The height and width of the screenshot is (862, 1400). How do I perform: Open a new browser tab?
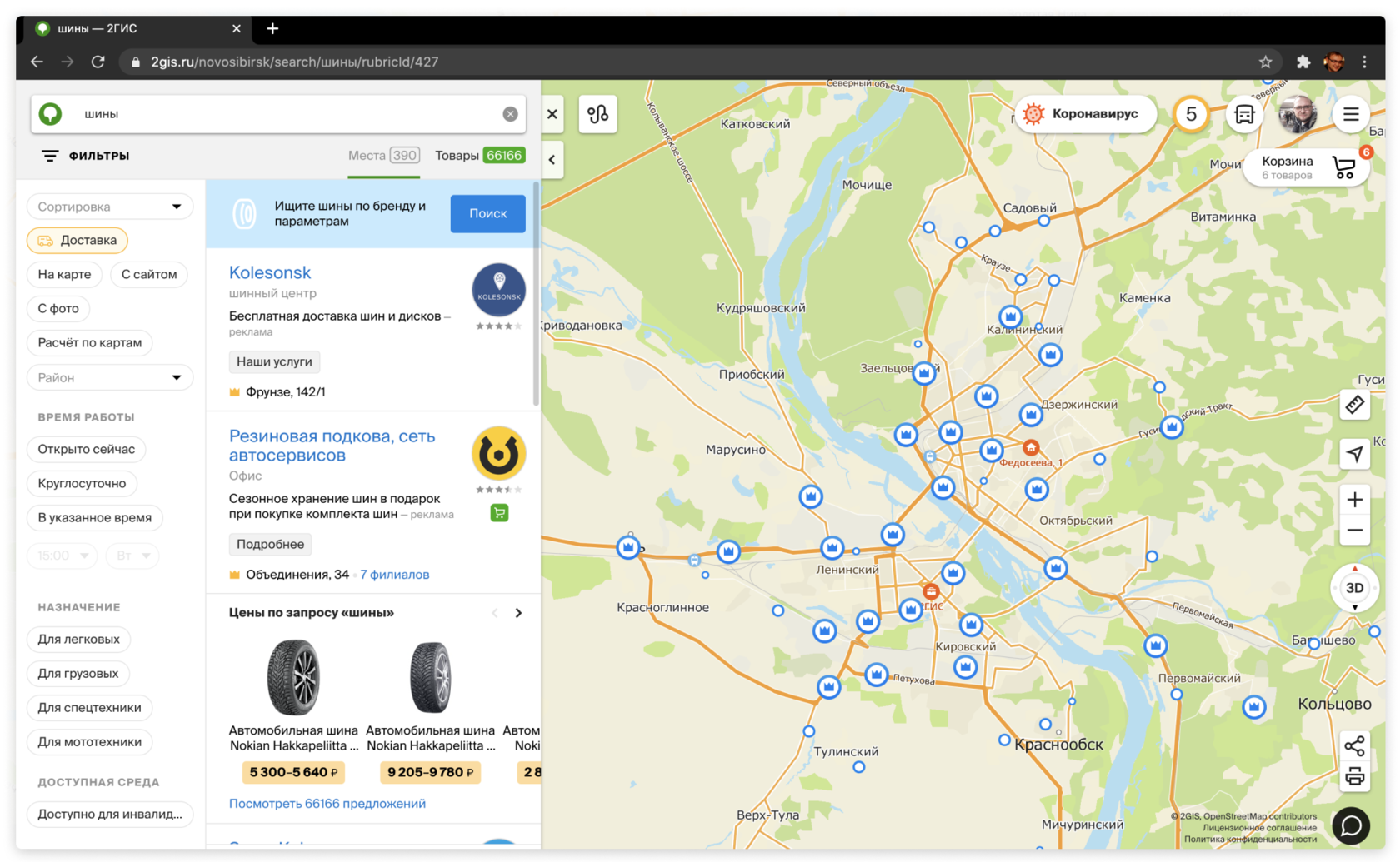(x=272, y=28)
